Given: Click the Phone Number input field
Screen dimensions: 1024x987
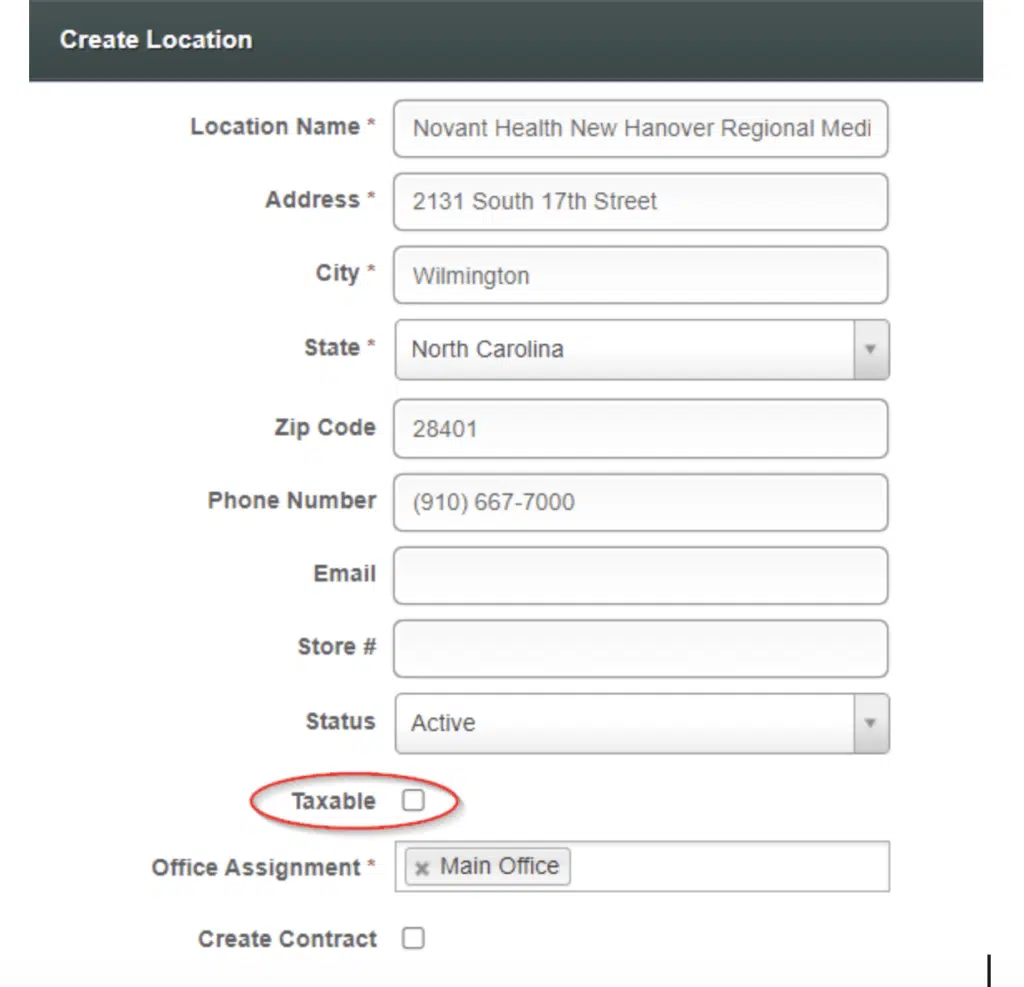Looking at the screenshot, I should click(640, 502).
